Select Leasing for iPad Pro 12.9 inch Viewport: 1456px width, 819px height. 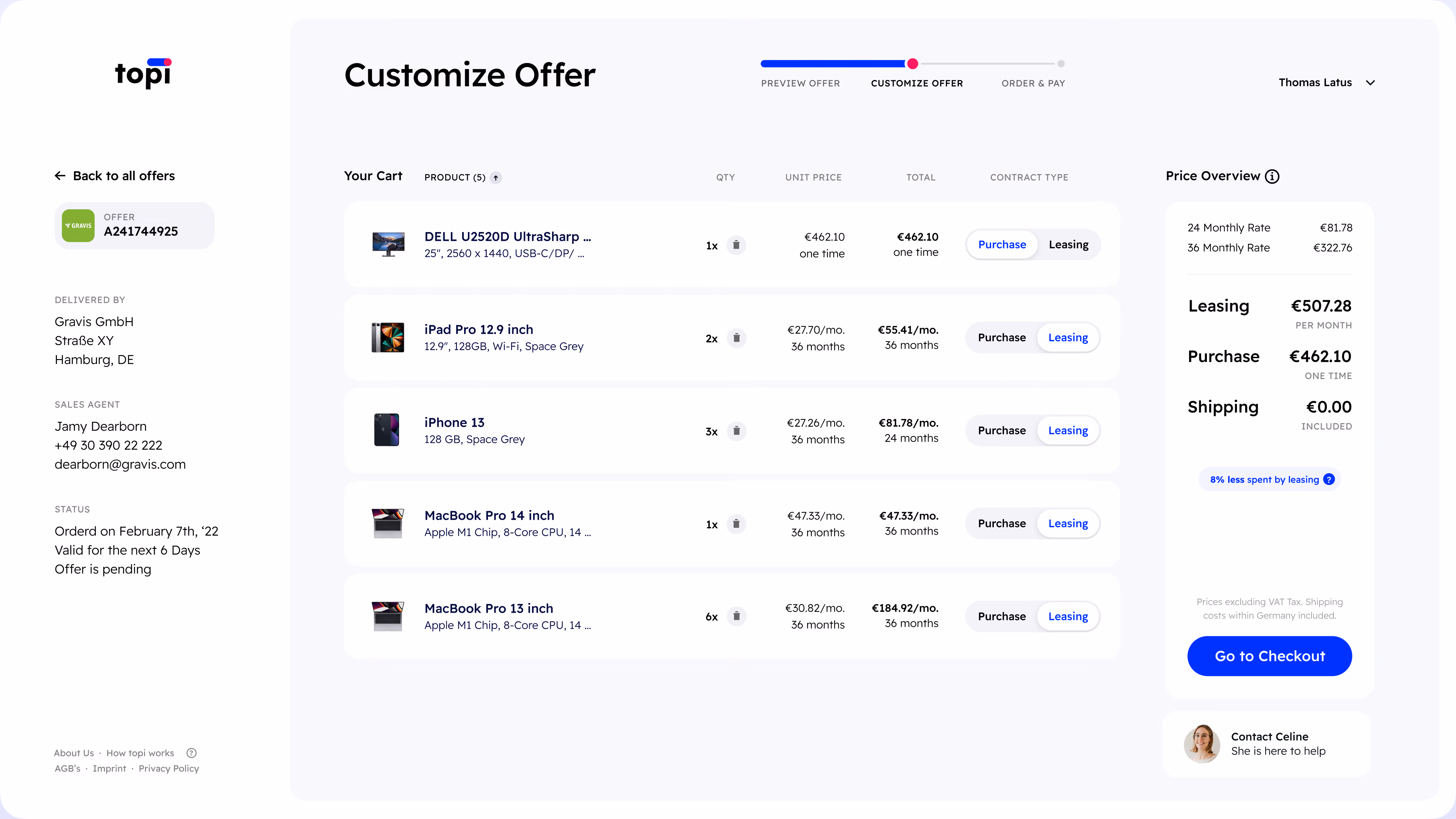click(1068, 338)
